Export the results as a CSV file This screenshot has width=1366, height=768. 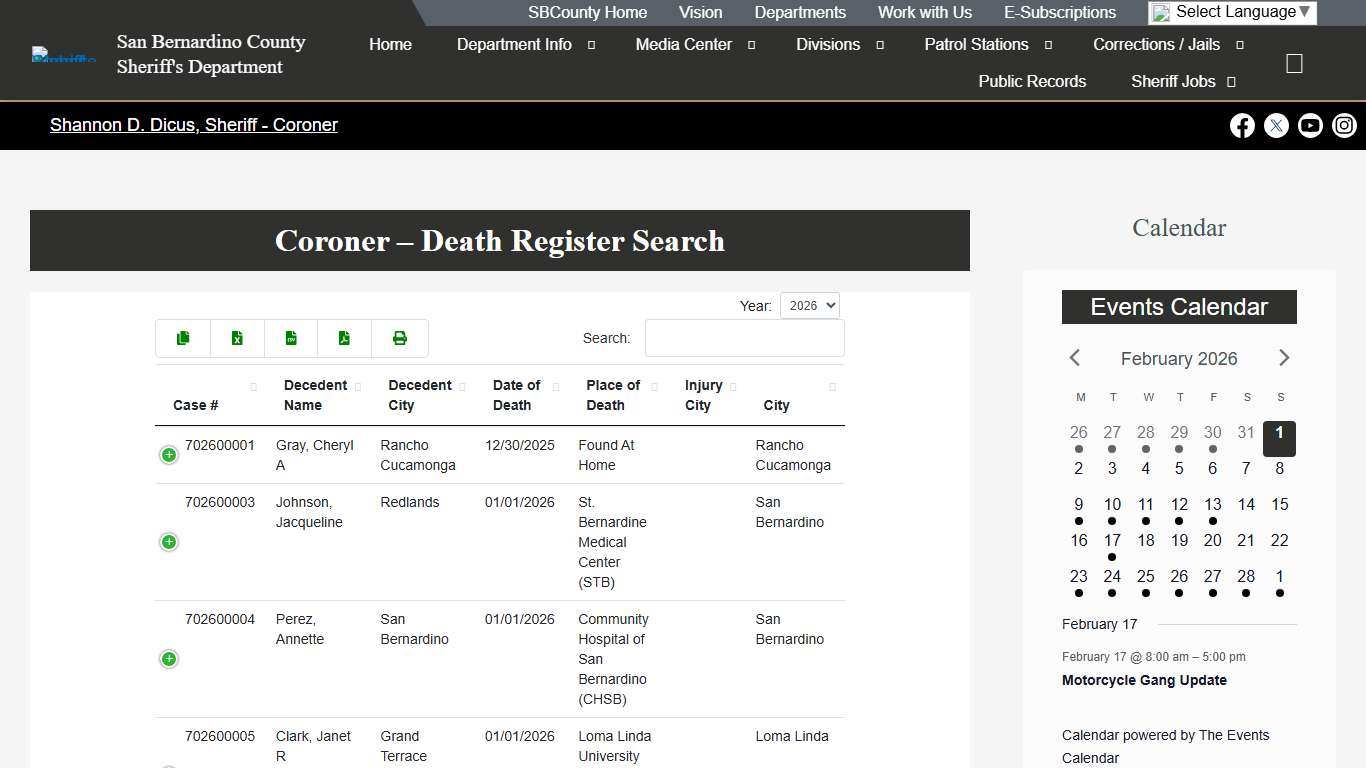pos(291,338)
